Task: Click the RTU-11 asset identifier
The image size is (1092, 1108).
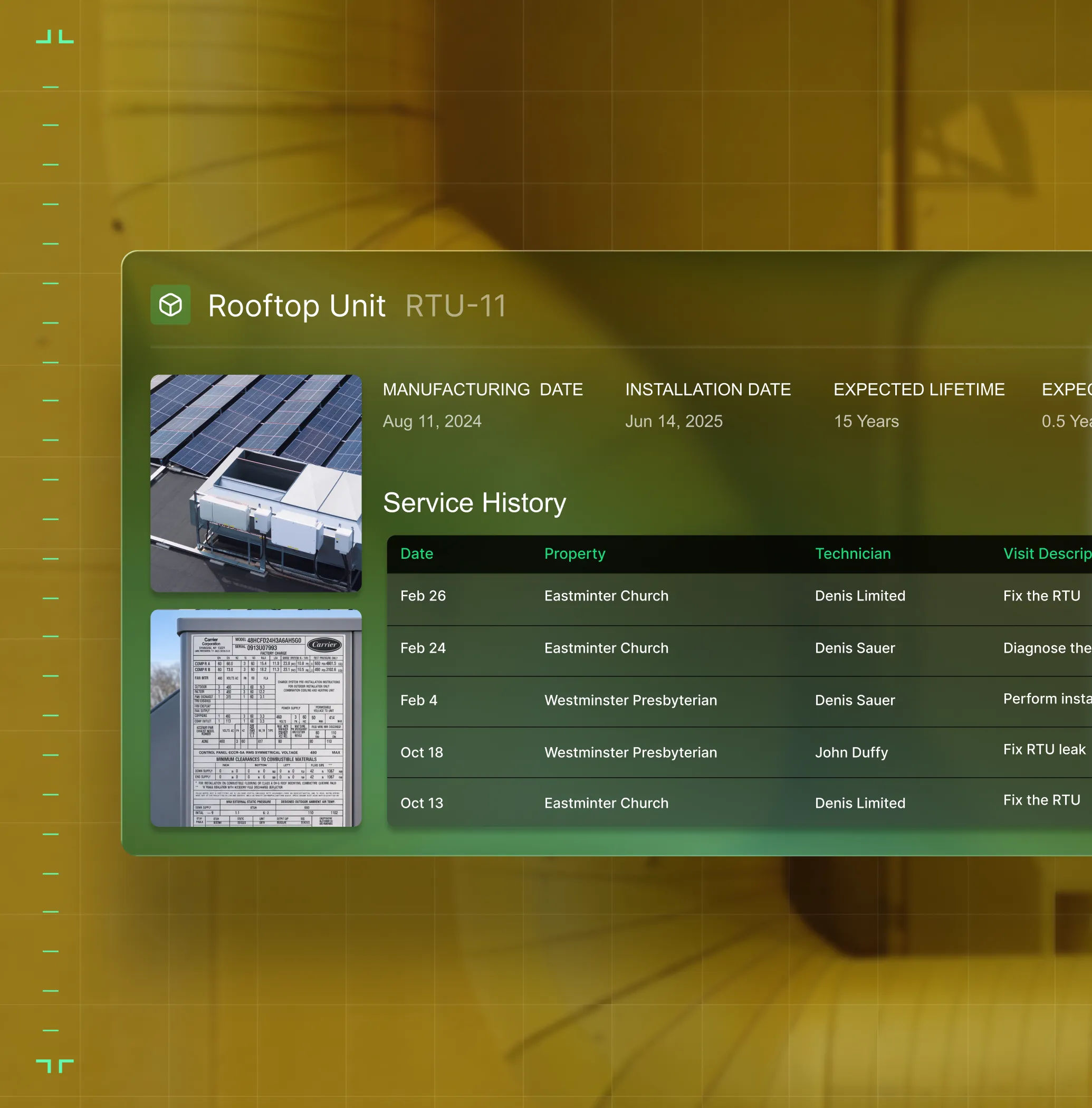Action: pos(456,305)
